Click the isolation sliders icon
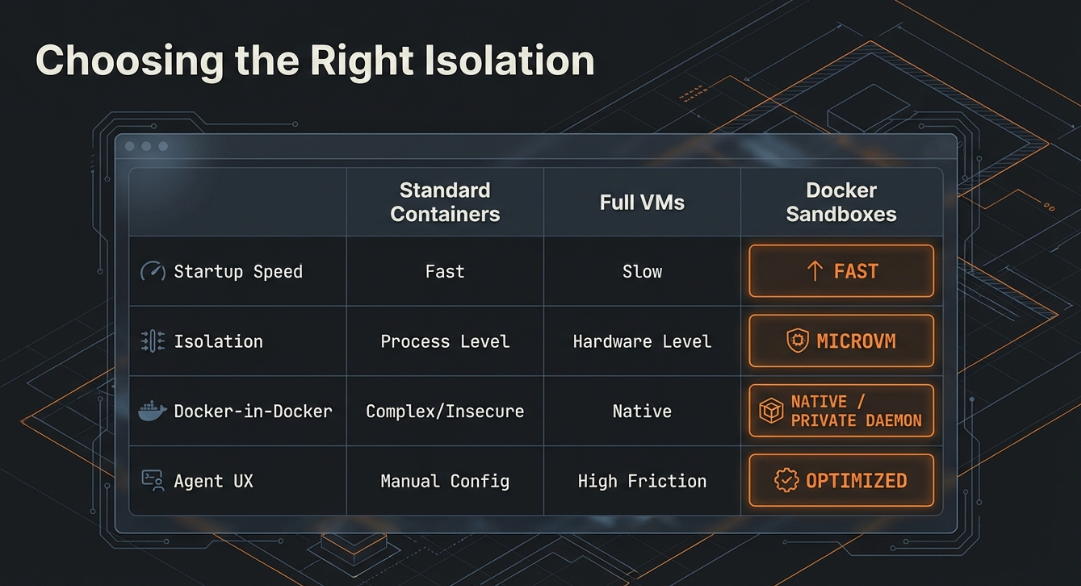 pos(152,341)
